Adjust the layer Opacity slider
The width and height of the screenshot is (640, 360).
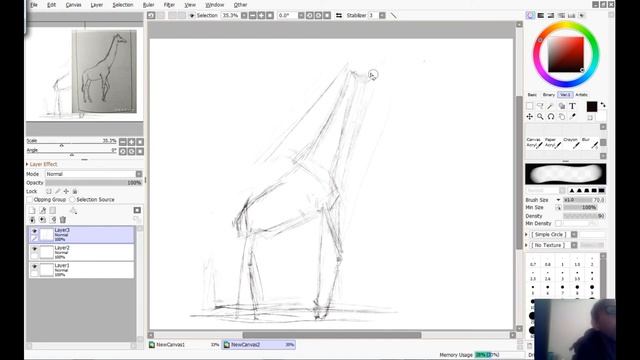click(93, 183)
